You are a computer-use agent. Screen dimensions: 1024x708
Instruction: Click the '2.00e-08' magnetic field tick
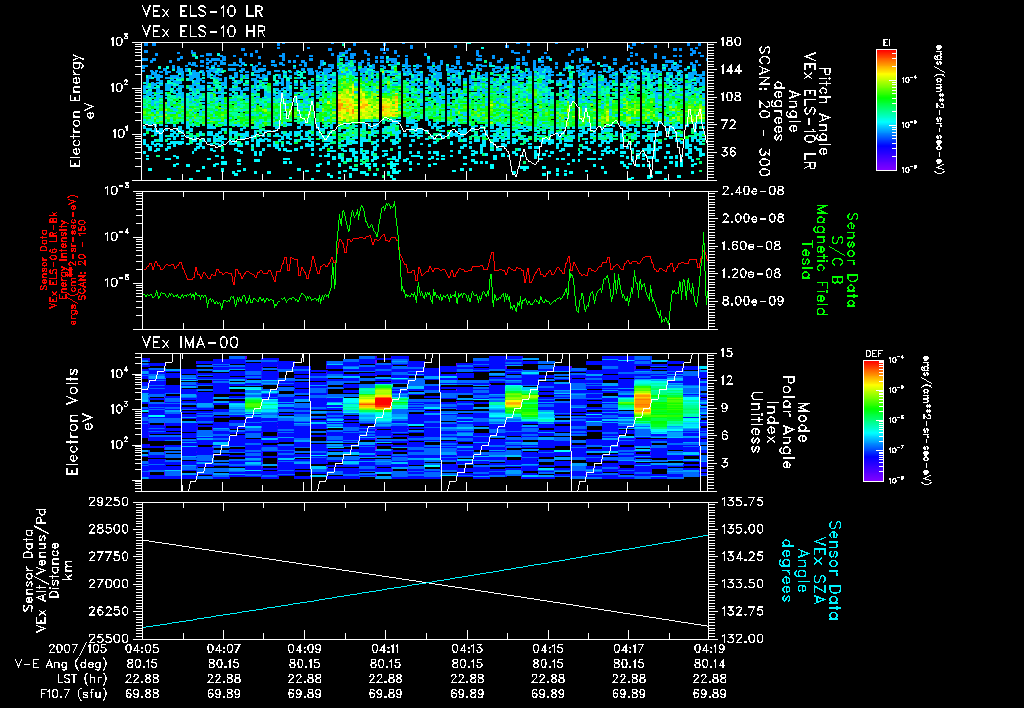[752, 218]
